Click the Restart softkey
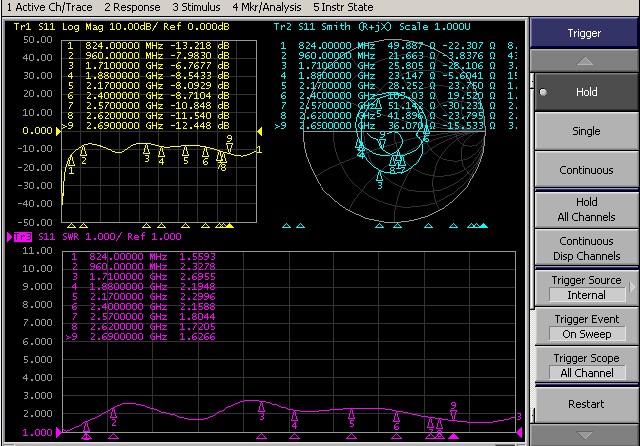 (586, 404)
